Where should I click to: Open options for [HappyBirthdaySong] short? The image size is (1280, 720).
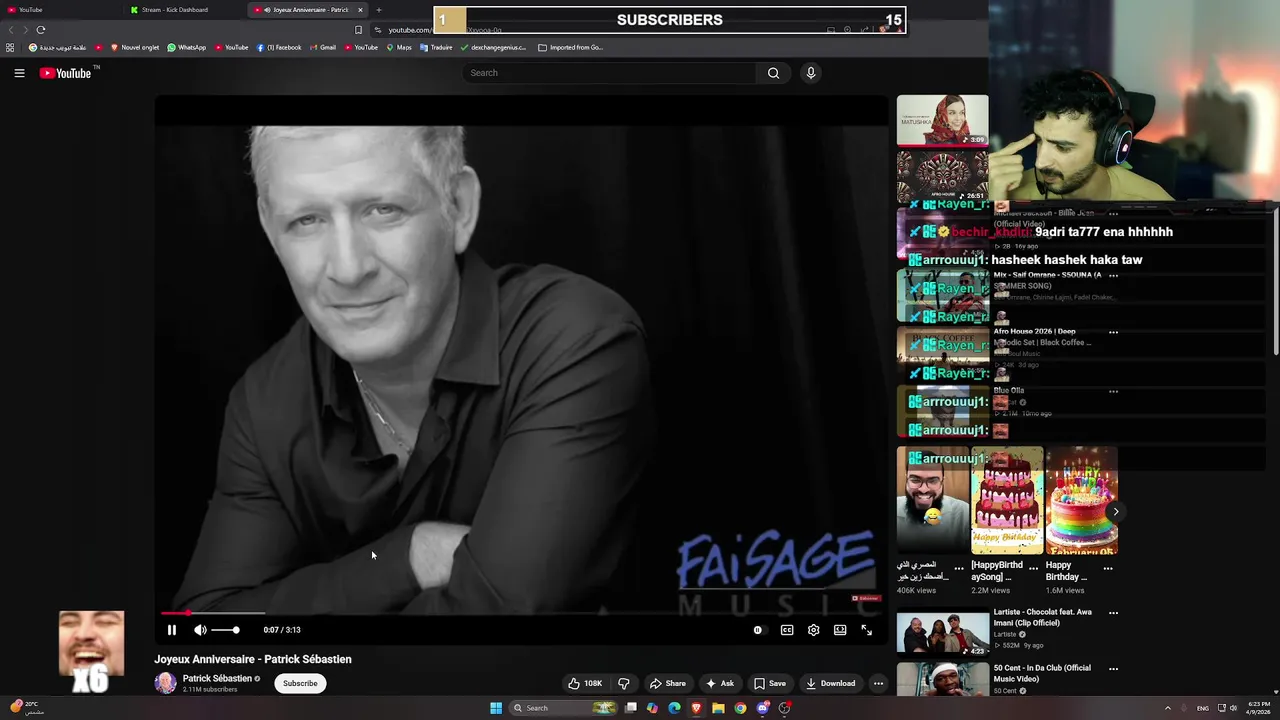click(x=1033, y=567)
